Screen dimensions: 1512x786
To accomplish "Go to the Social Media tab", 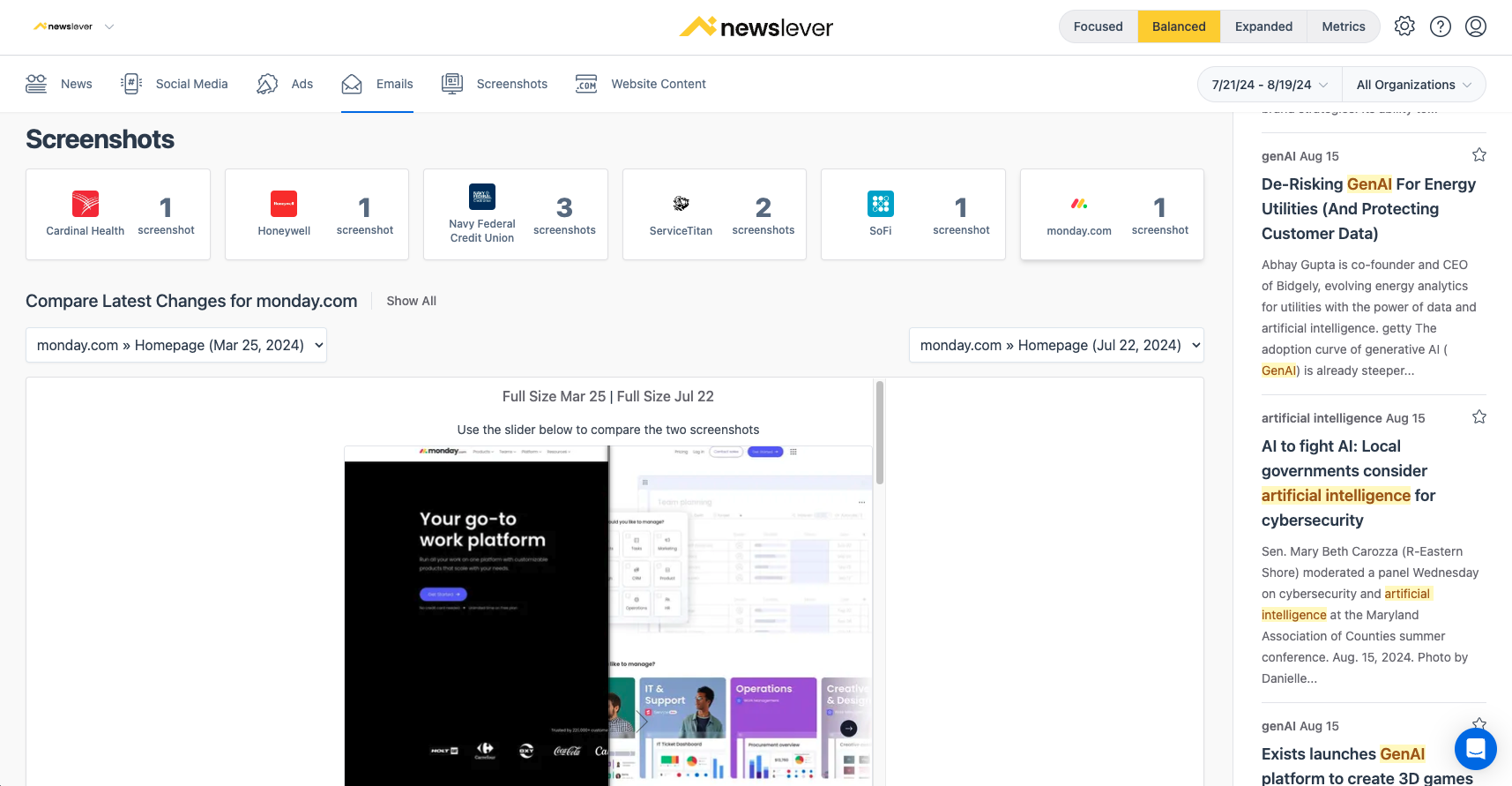I will [x=175, y=84].
